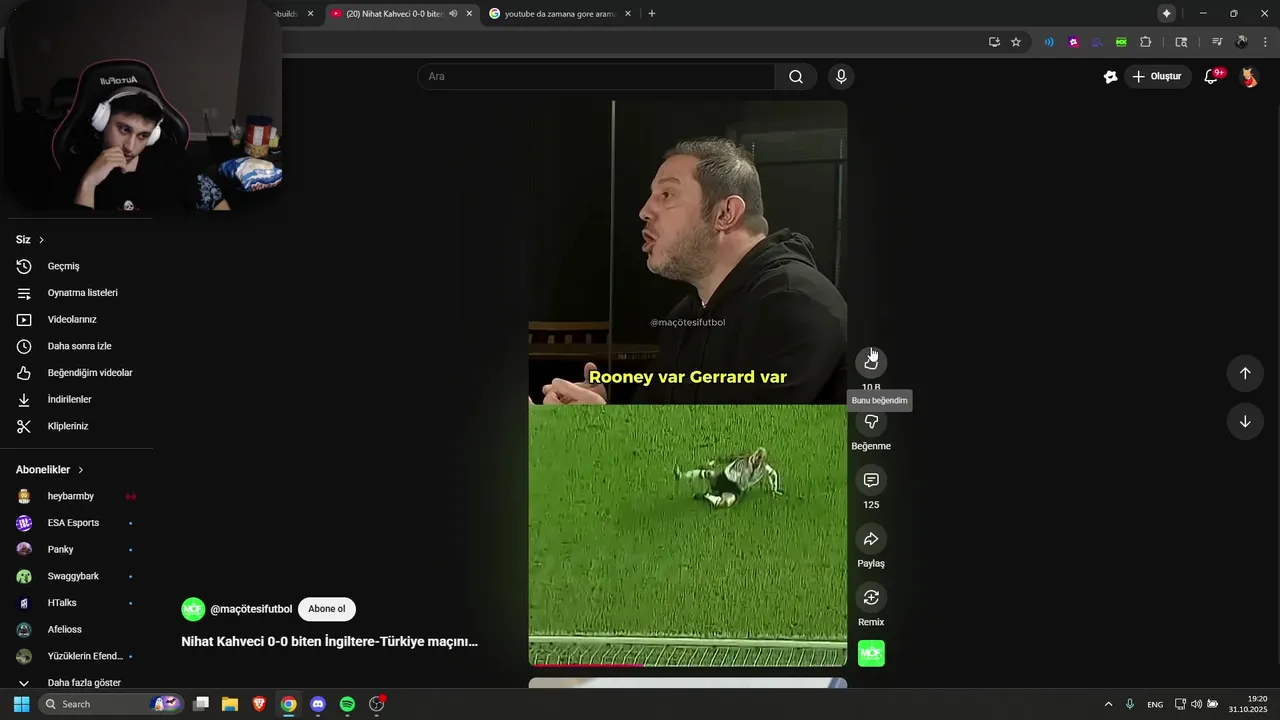Viewport: 1280px width, 720px height.
Task: Open the @maçötesifutbol channel link
Action: coord(251,609)
